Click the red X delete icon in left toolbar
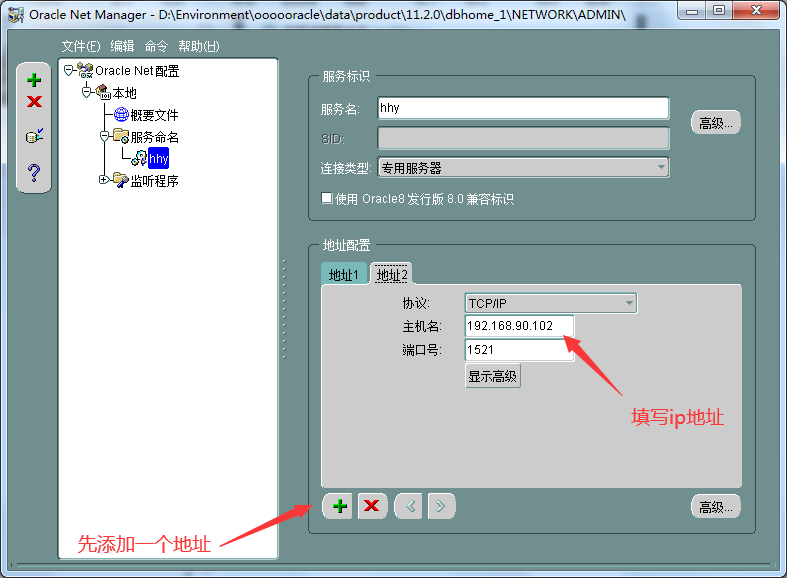The image size is (787, 578). coord(34,101)
